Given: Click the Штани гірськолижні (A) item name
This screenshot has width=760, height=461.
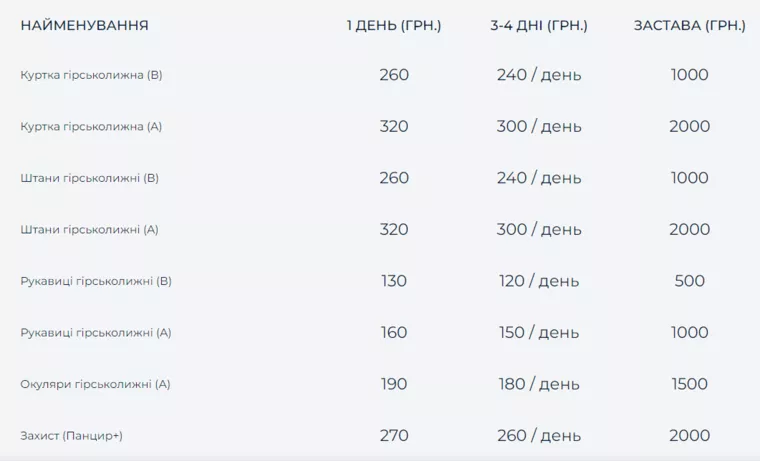Looking at the screenshot, I should point(90,230).
